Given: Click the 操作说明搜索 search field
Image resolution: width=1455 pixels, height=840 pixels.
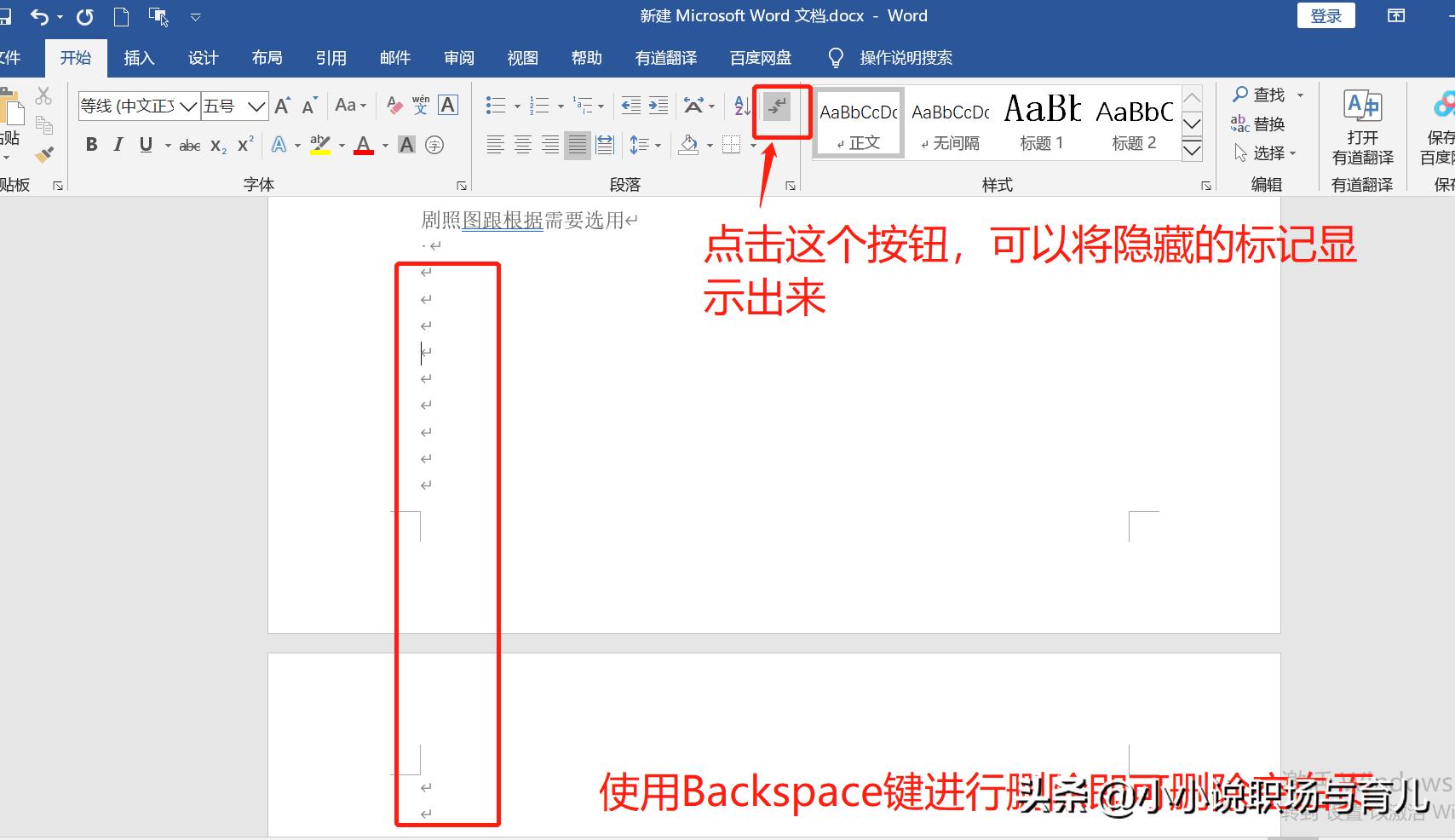Looking at the screenshot, I should tap(906, 57).
